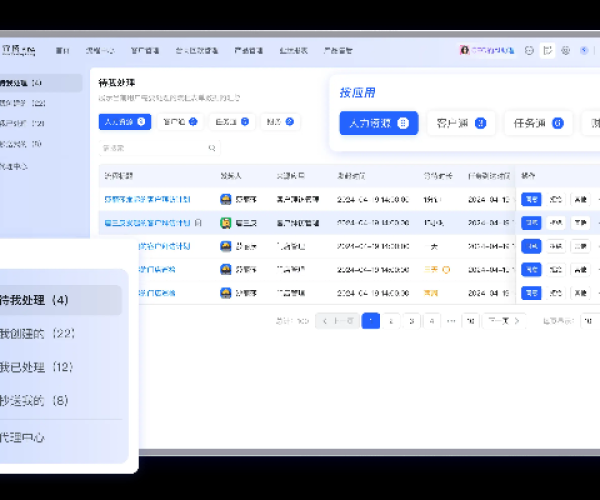Select the small blue 人力资源 tab above search
The width and height of the screenshot is (600, 500).
(125, 122)
